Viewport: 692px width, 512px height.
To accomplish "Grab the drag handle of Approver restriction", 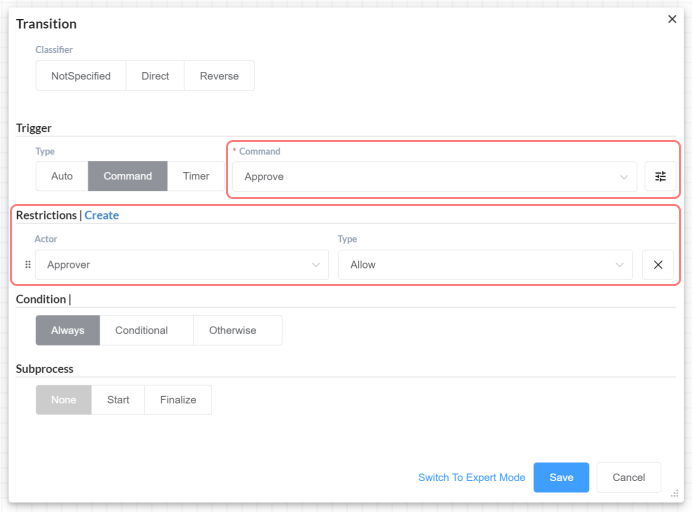I will pos(28,265).
